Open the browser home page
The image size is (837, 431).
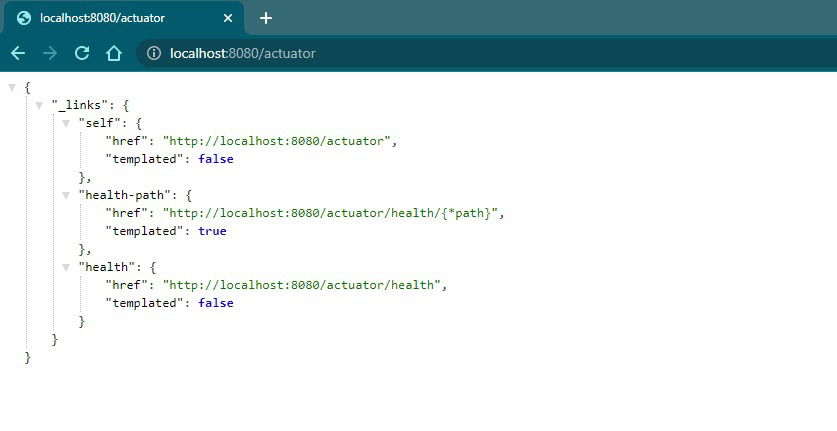[114, 53]
